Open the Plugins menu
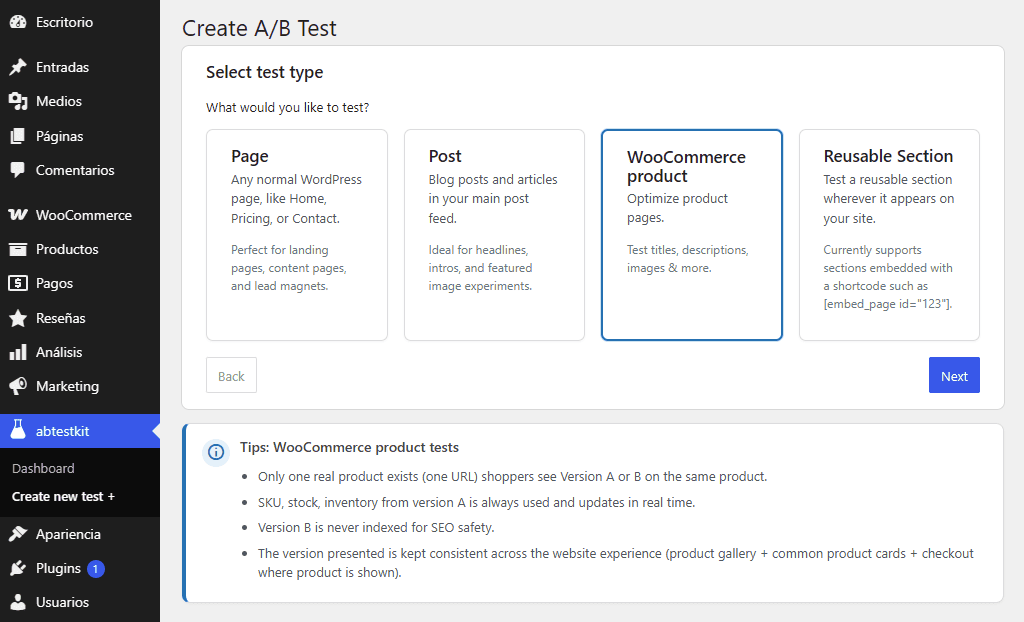Image resolution: width=1024 pixels, height=622 pixels. point(80,568)
